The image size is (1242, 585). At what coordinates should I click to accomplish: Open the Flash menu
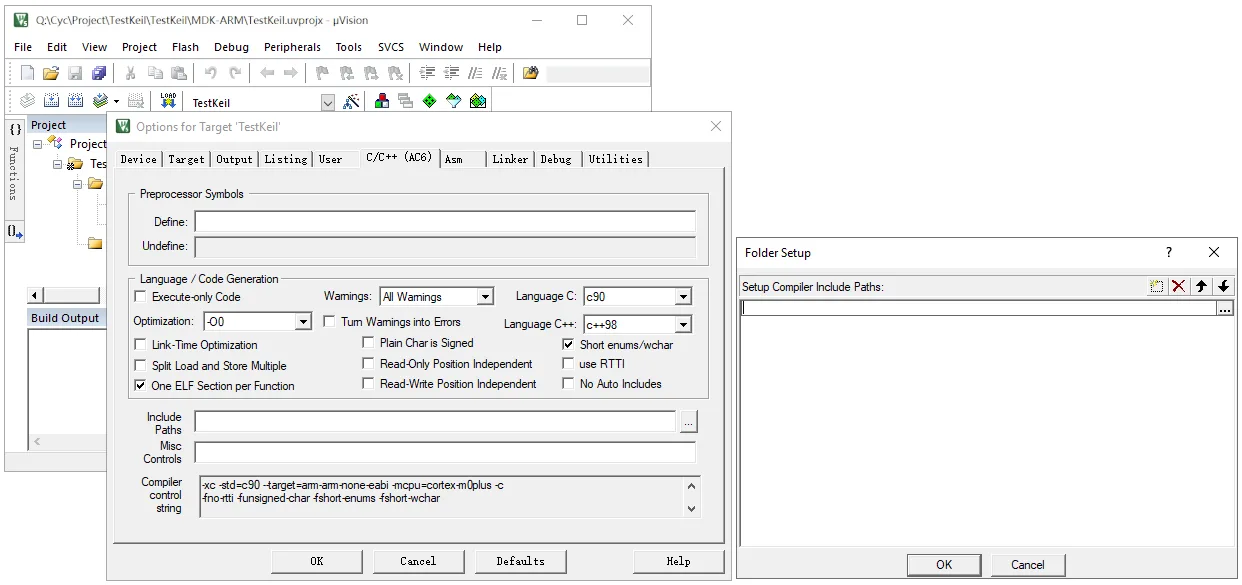[185, 47]
